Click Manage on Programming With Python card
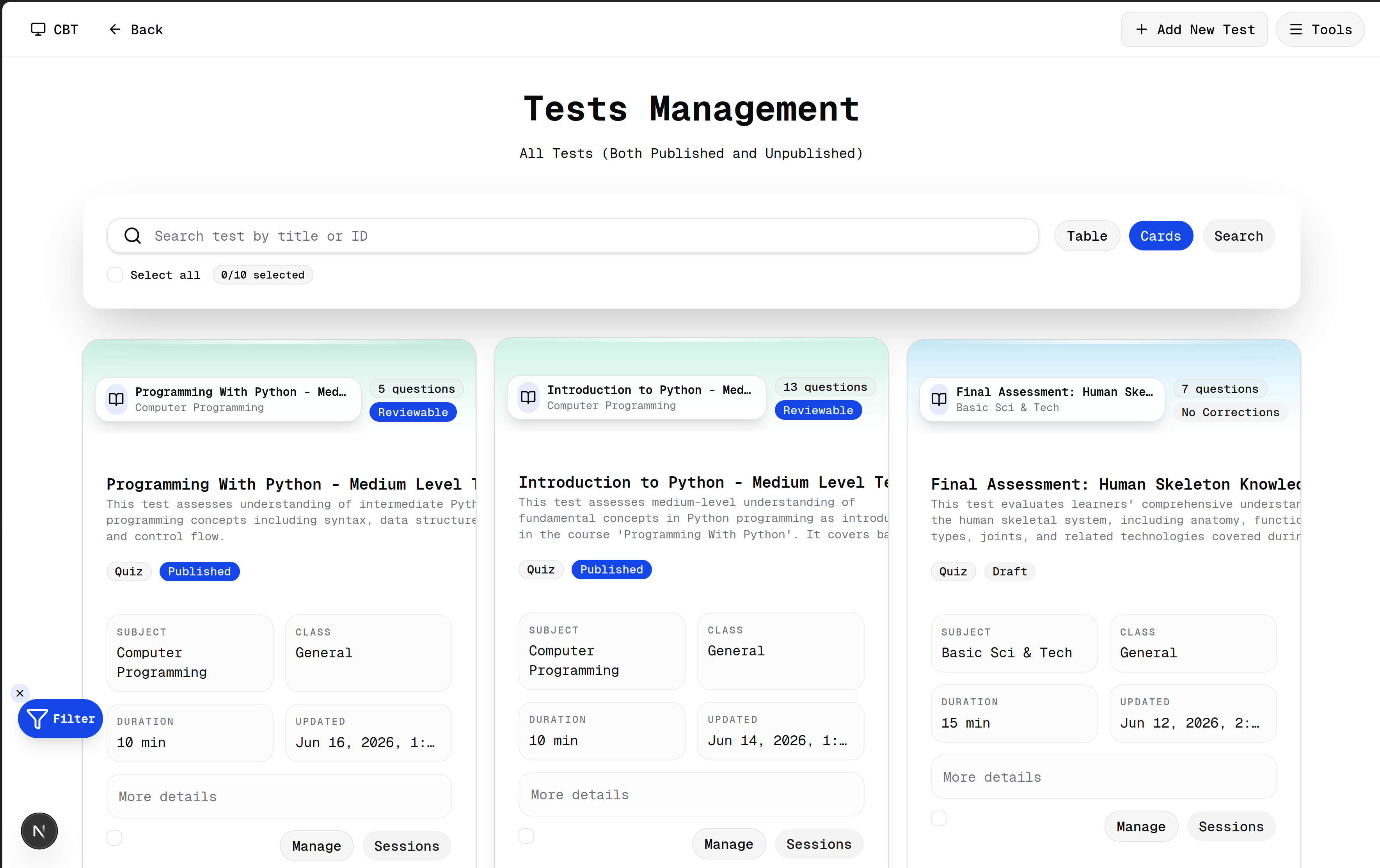The height and width of the screenshot is (868, 1380). (x=316, y=846)
